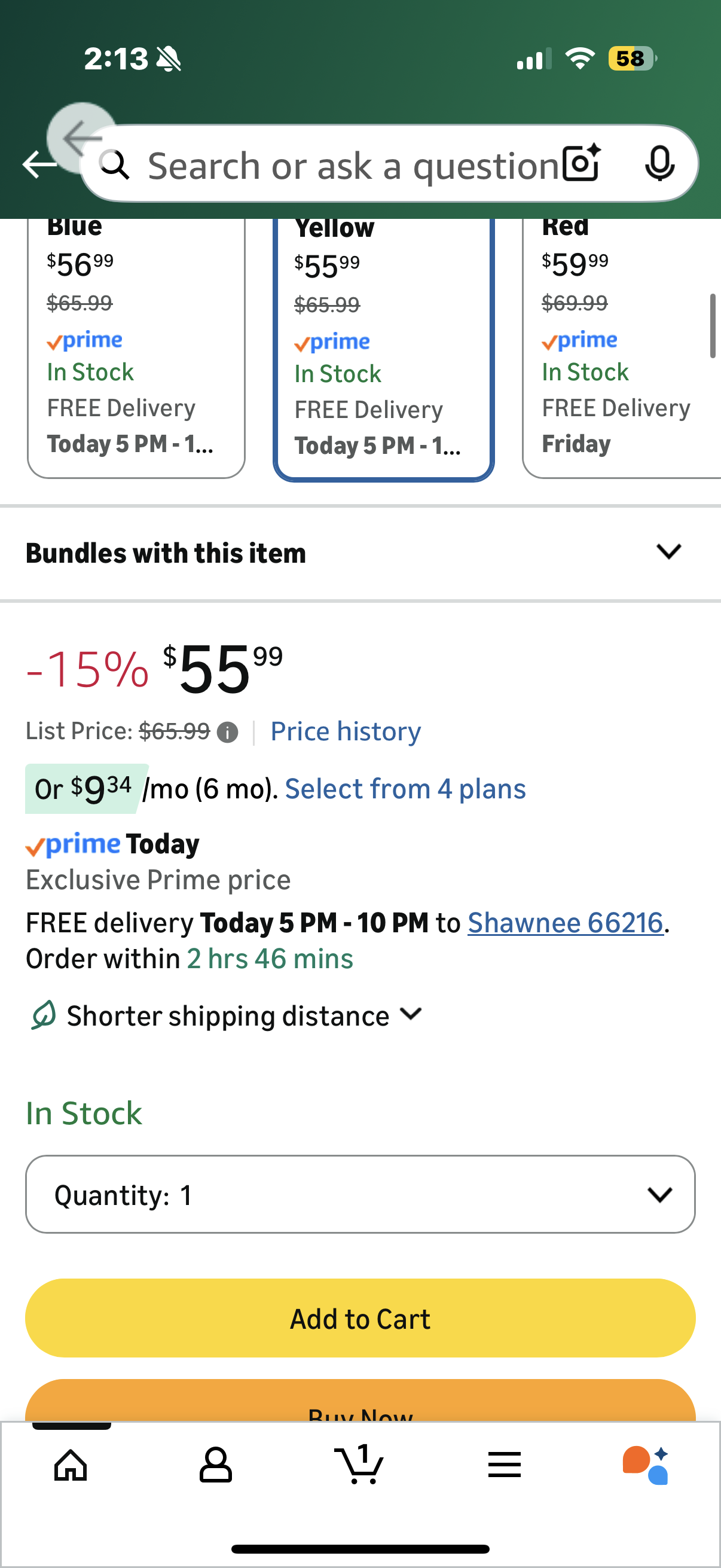This screenshot has width=721, height=1568.
Task: Open the shopping cart icon
Action: [x=359, y=1465]
